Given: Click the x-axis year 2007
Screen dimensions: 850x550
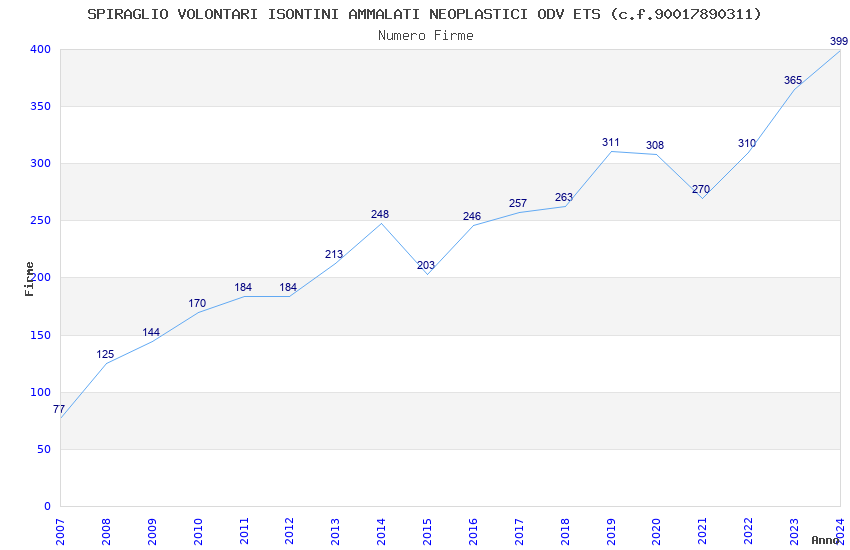Looking at the screenshot, I should (60, 532).
